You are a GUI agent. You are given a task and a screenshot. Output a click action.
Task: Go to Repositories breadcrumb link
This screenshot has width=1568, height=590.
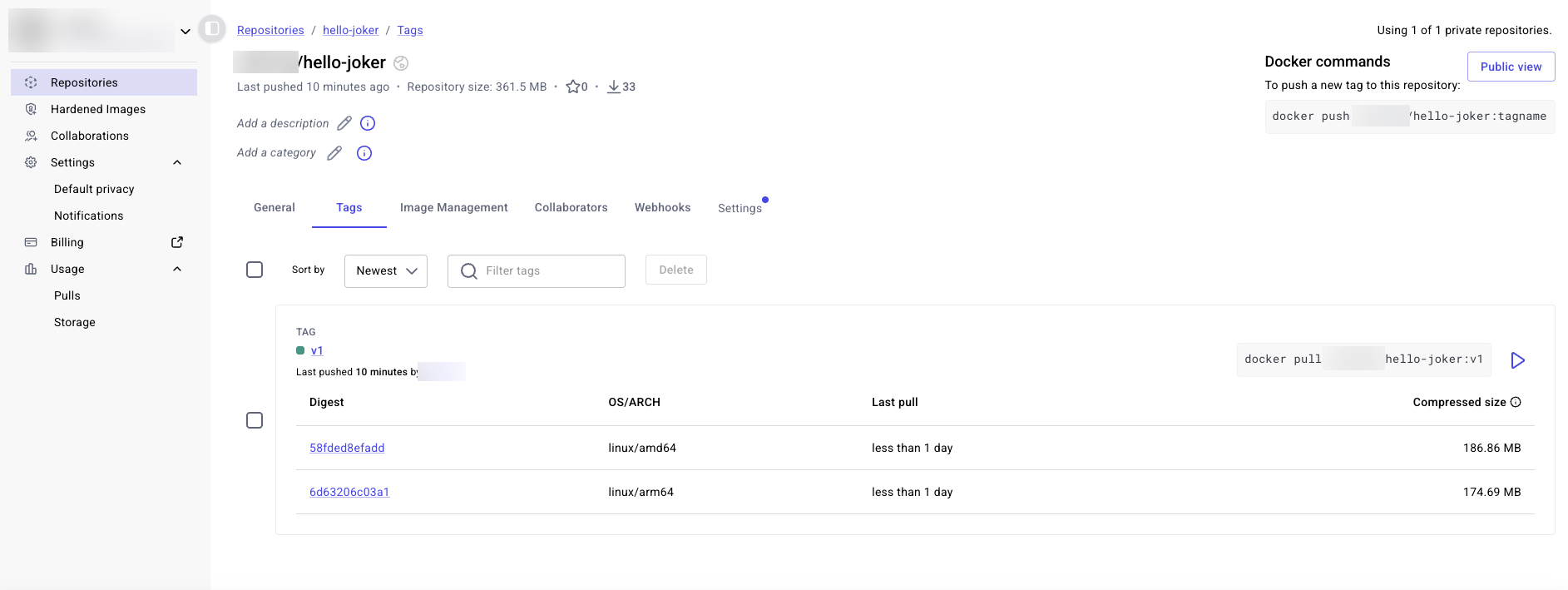pos(270,30)
